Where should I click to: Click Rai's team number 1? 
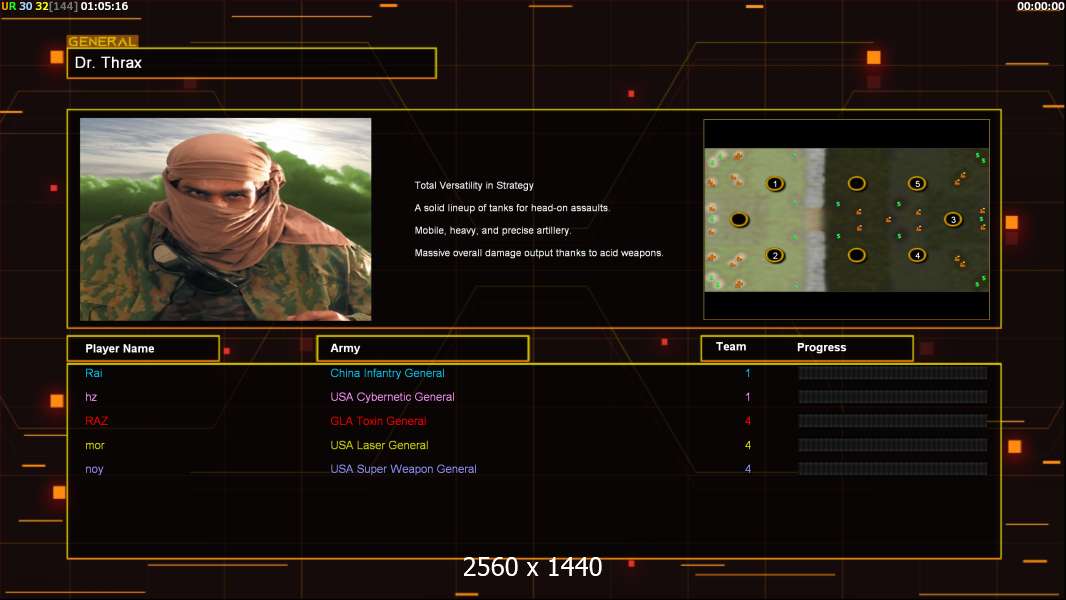[748, 373]
